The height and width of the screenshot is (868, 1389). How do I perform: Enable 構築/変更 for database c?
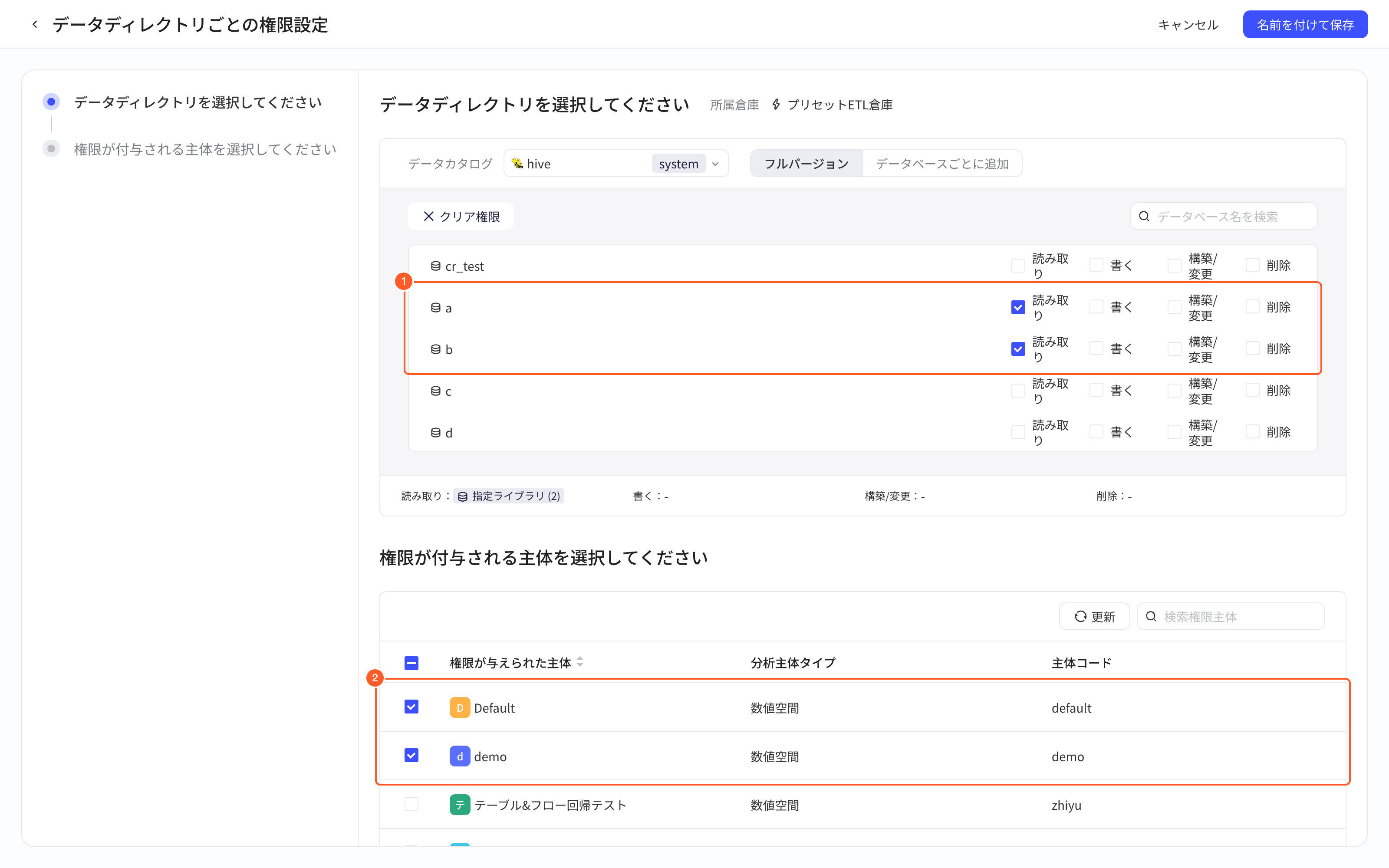1174,391
